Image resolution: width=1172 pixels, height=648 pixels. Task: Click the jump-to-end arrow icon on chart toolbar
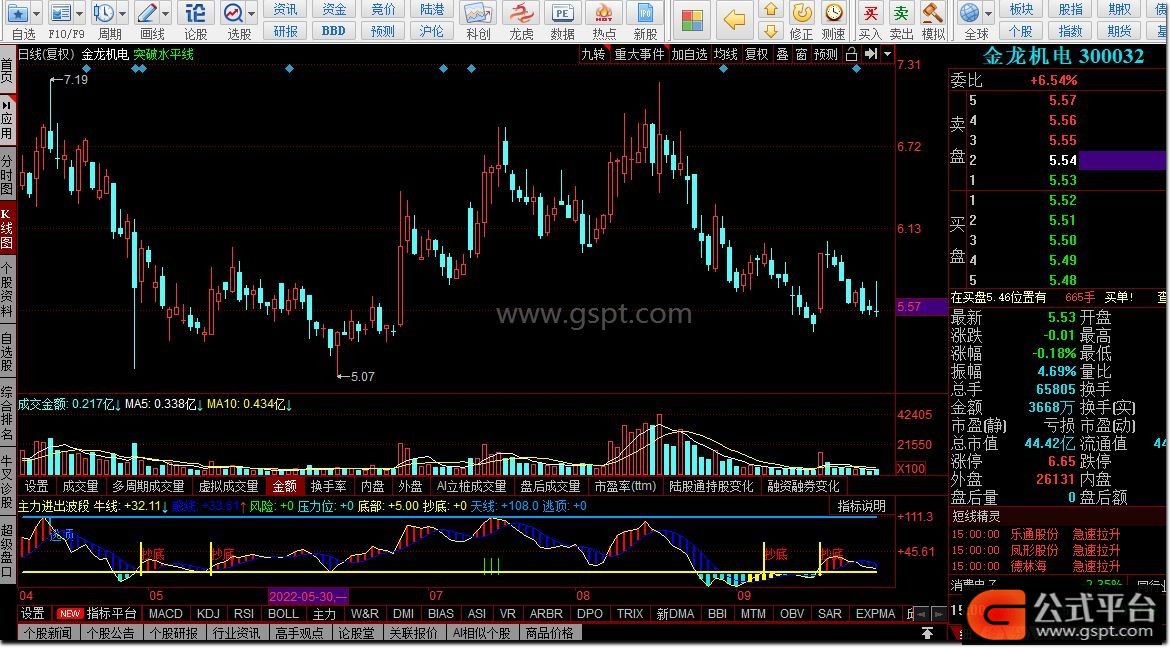pos(871,55)
